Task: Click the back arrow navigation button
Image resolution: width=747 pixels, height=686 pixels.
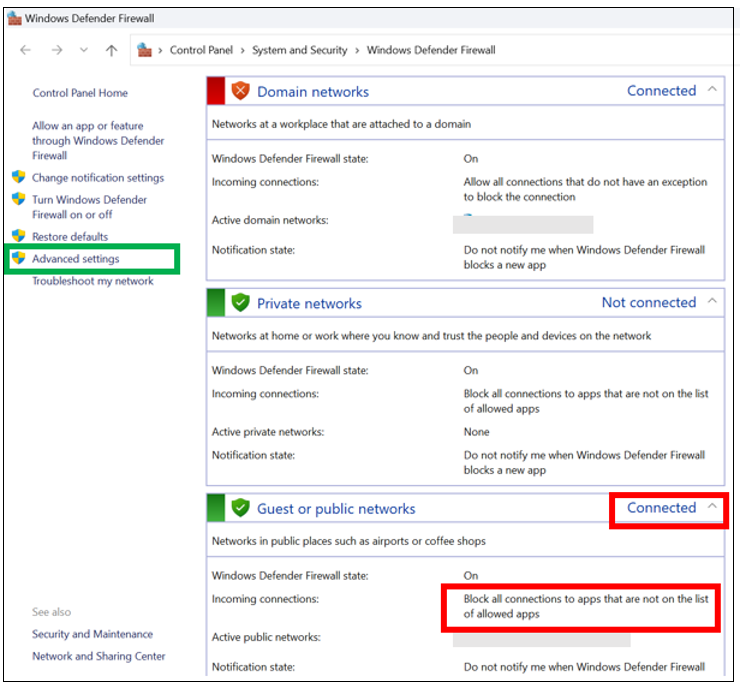Action: click(x=26, y=50)
